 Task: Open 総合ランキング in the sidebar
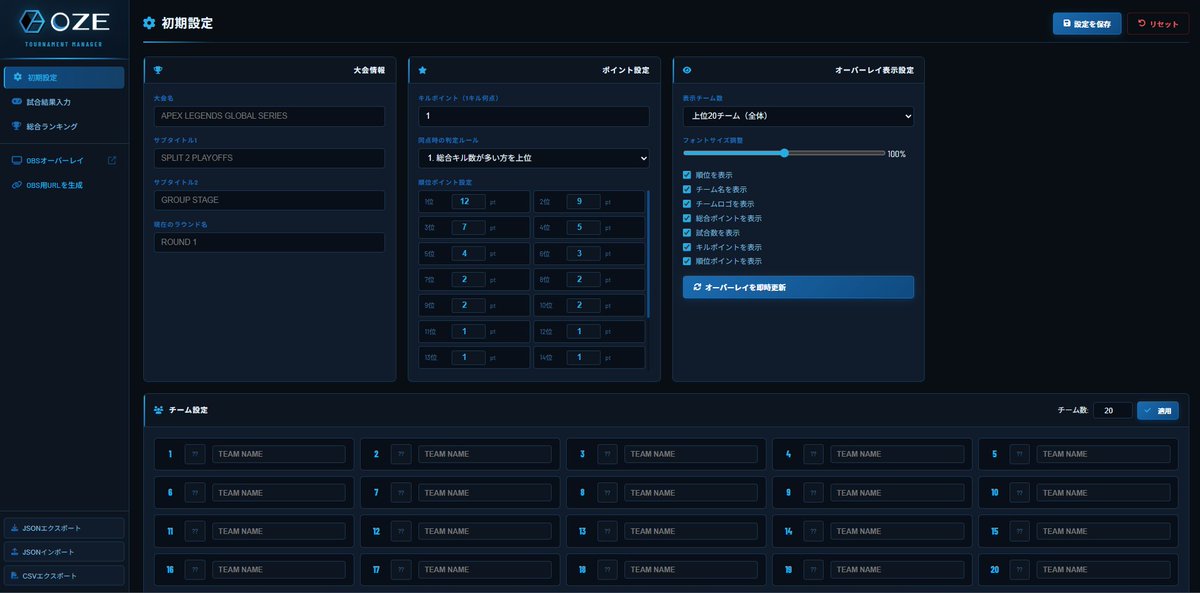point(64,126)
